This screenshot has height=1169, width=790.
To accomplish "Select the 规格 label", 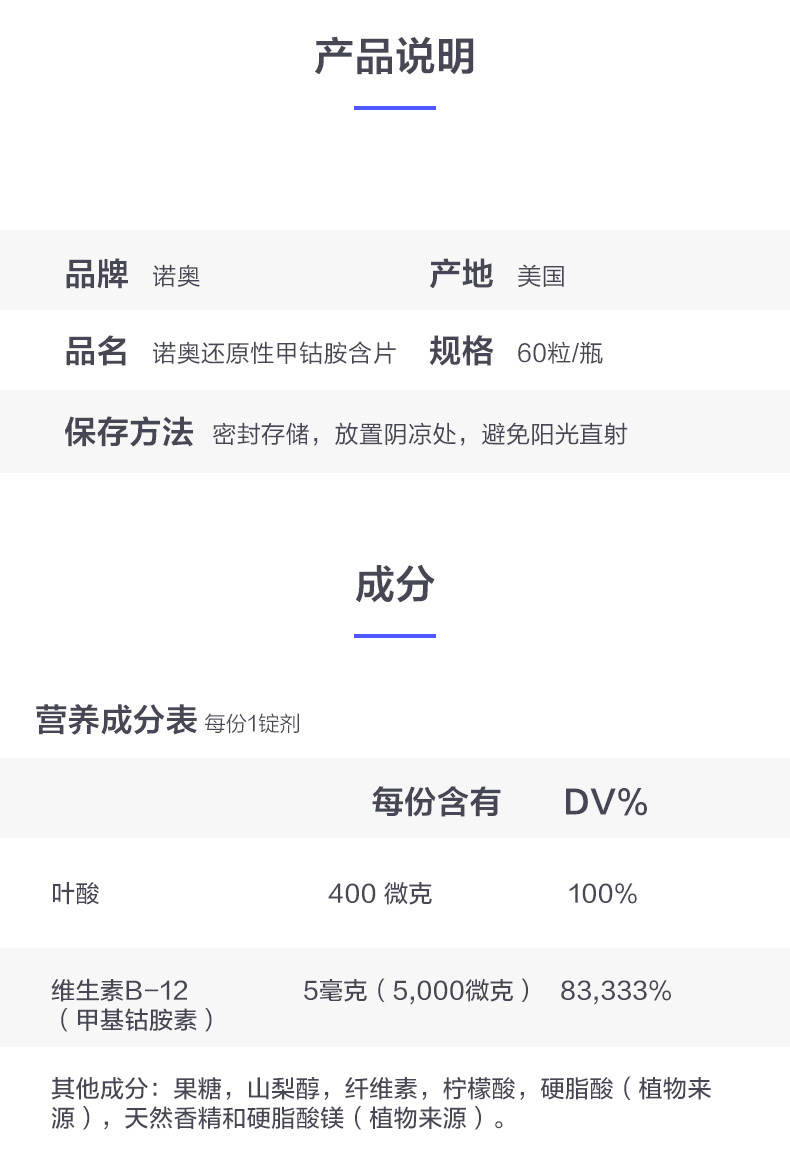I will tap(461, 352).
